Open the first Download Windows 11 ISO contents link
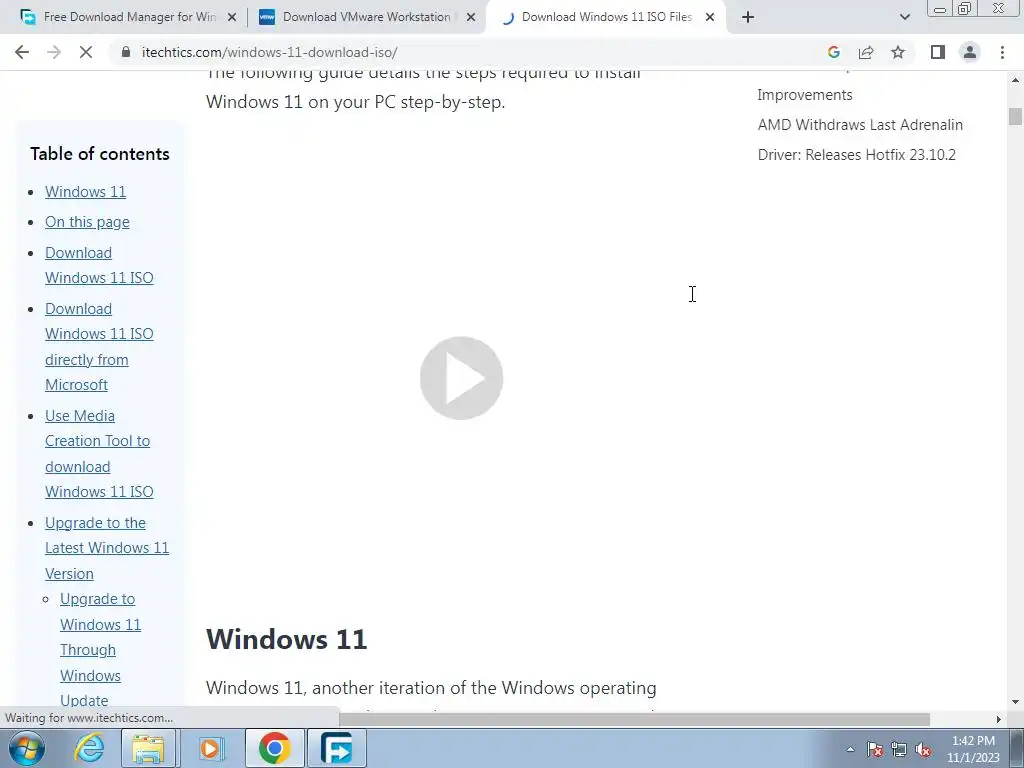Screen dimensions: 1024x768 [99, 265]
